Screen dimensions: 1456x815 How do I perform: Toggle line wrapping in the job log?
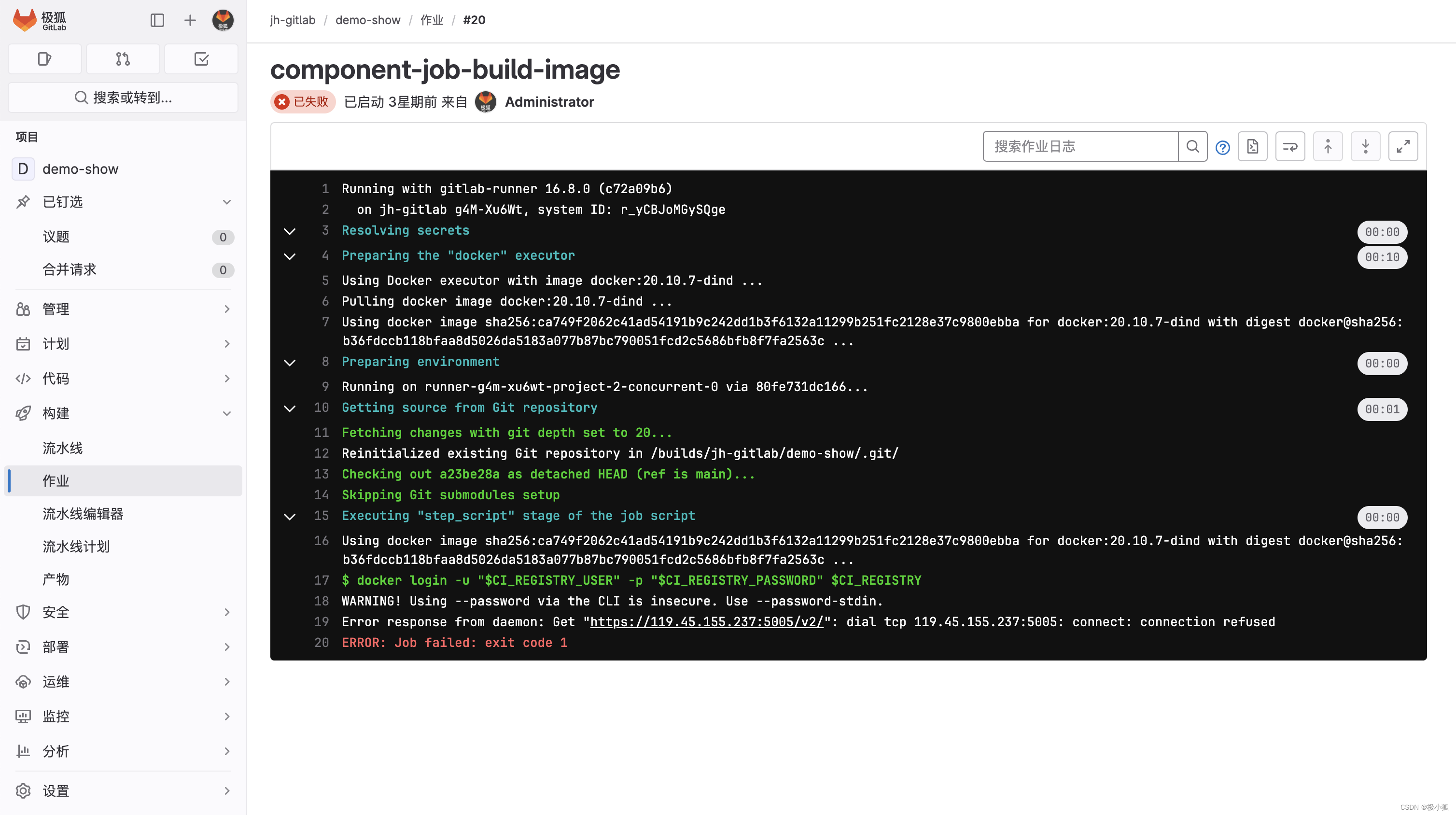1290,146
